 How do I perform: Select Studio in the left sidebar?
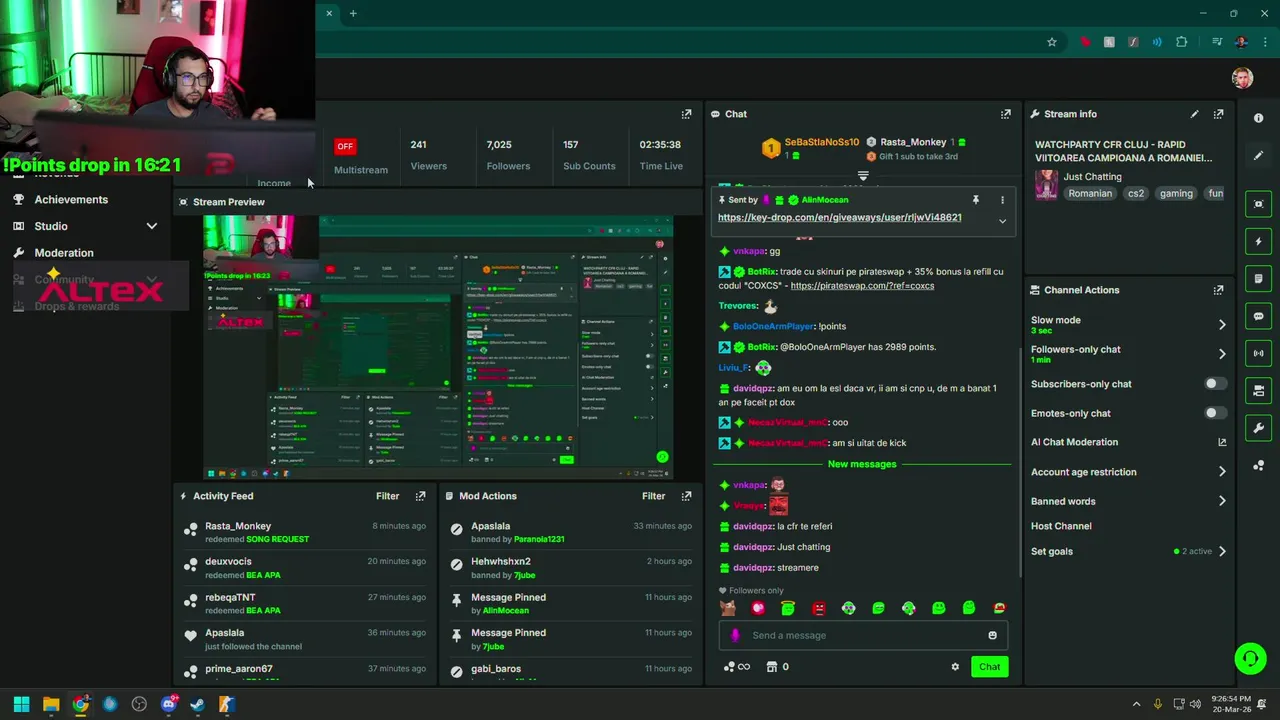[51, 226]
